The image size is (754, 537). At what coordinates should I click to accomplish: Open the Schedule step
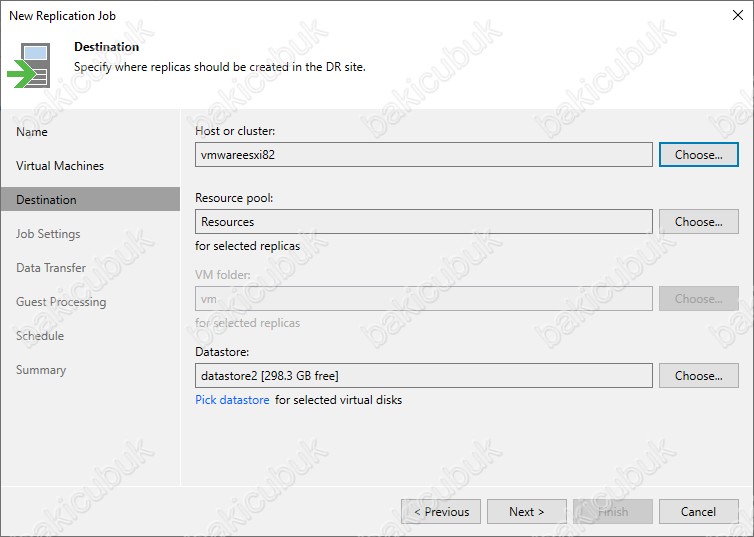40,336
